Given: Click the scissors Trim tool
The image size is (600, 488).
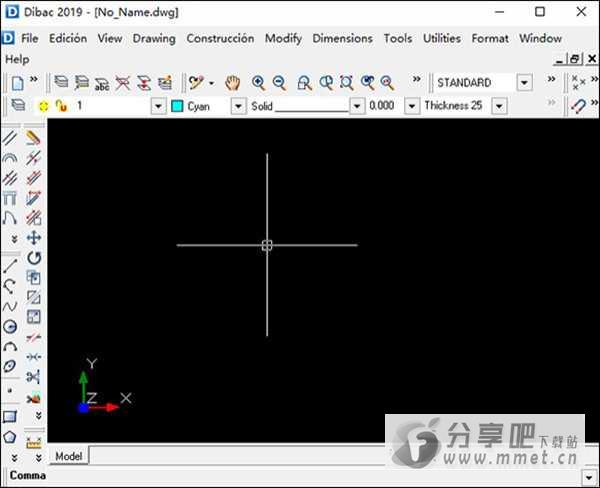Looking at the screenshot, I should [x=34, y=377].
